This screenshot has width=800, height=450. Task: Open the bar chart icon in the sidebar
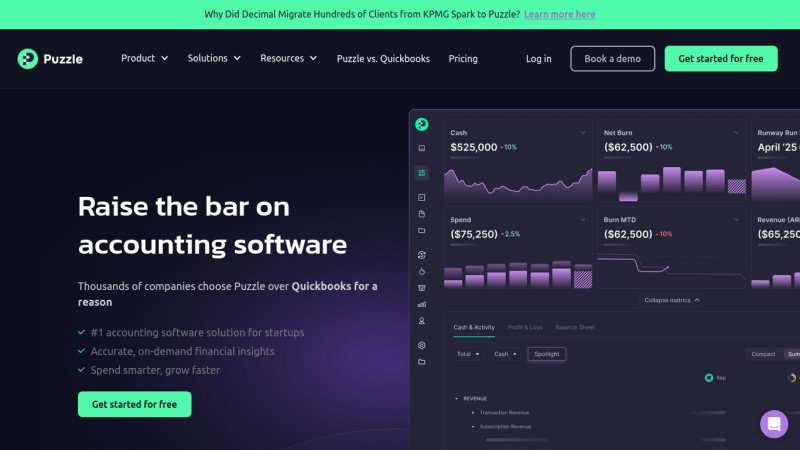point(422,303)
